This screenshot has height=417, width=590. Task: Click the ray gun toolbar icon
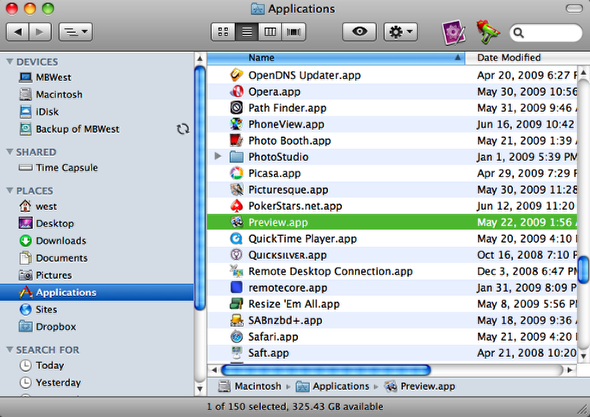[x=488, y=32]
